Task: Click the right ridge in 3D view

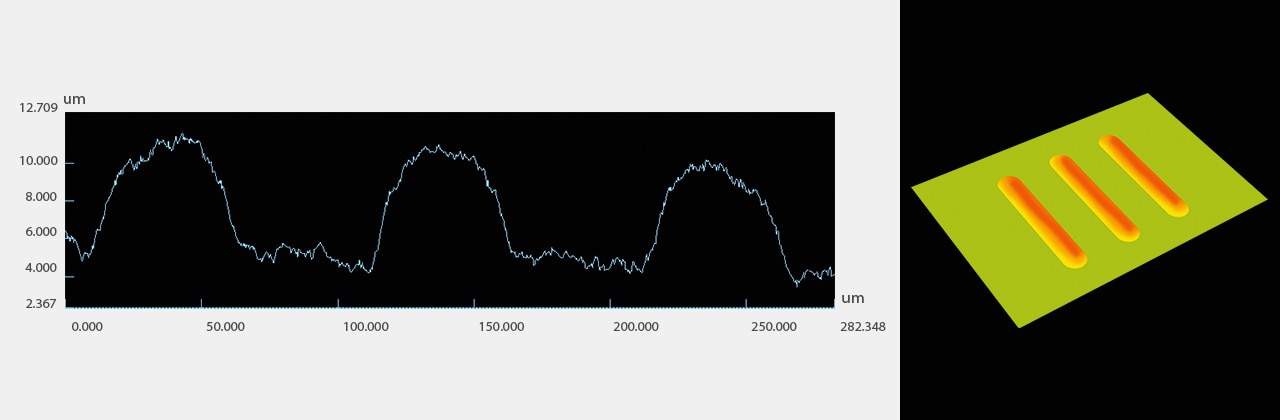Action: click(x=1143, y=175)
